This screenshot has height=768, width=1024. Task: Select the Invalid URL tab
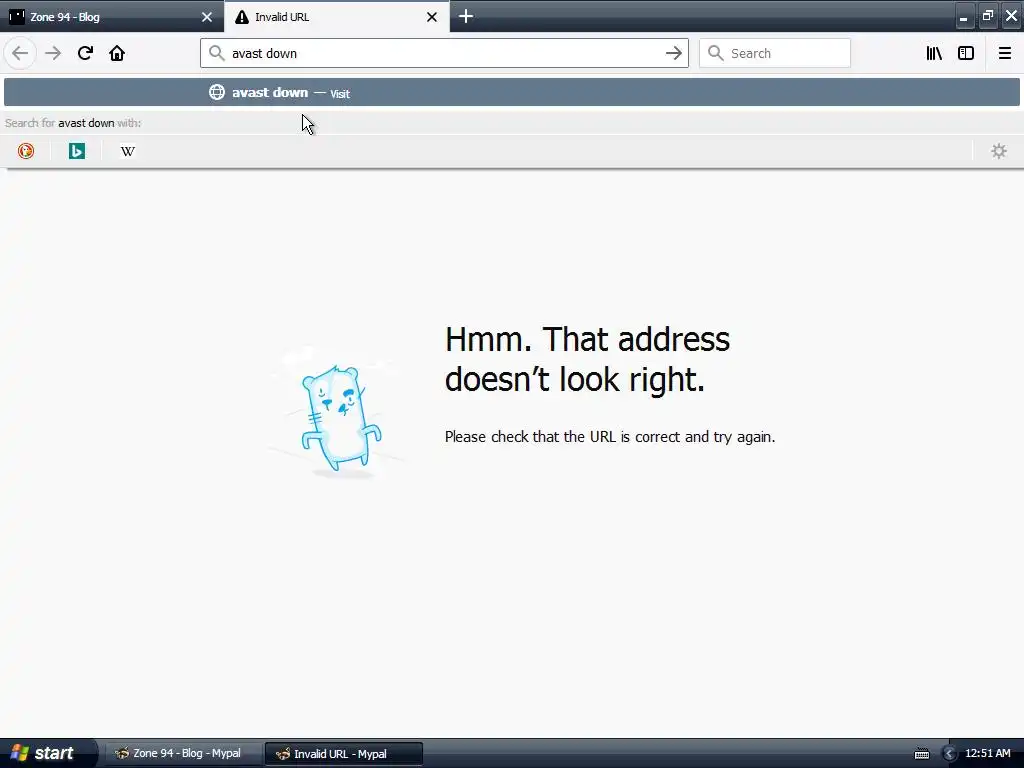[x=336, y=16]
